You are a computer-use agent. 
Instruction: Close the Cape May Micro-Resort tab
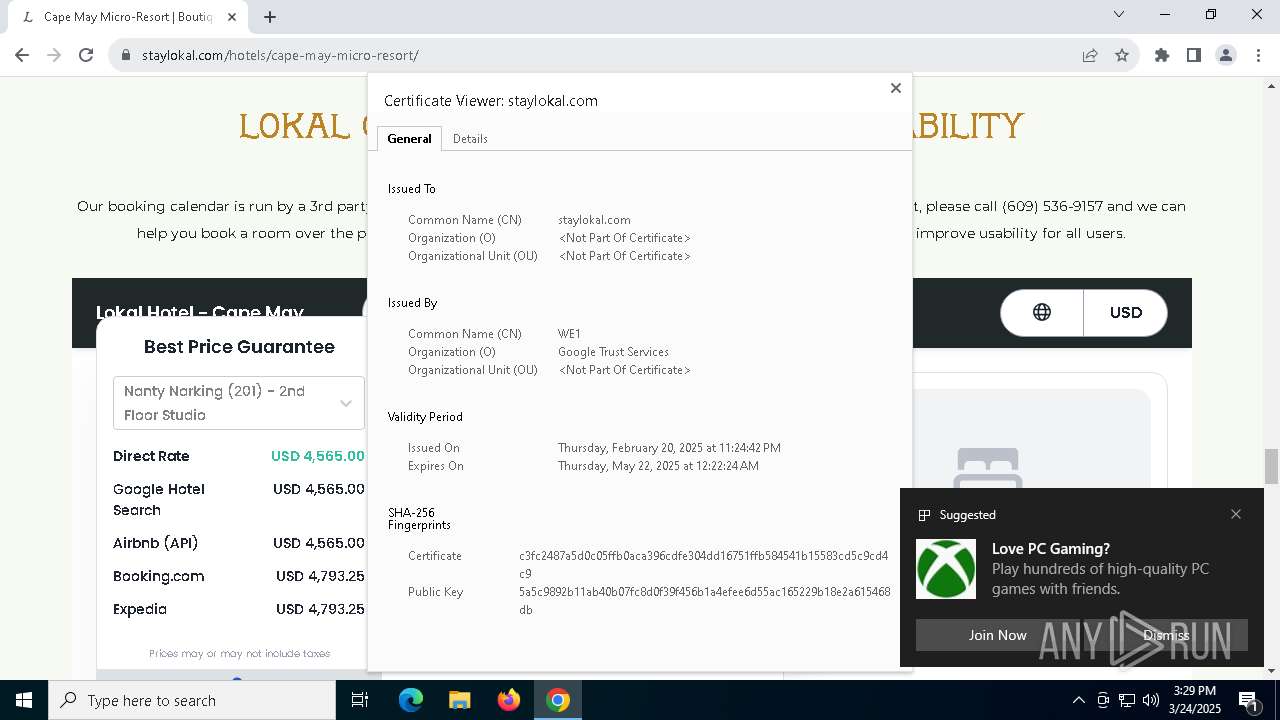coord(232,17)
